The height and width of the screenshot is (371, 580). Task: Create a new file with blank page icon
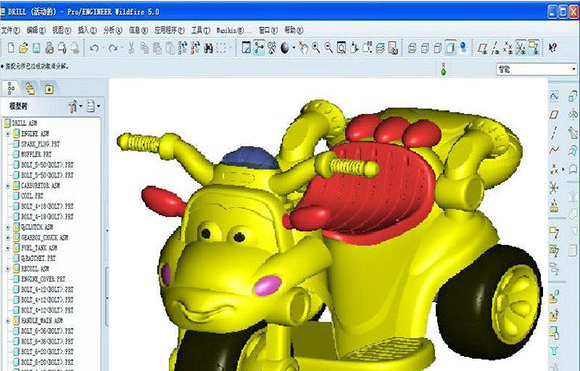pos(11,48)
